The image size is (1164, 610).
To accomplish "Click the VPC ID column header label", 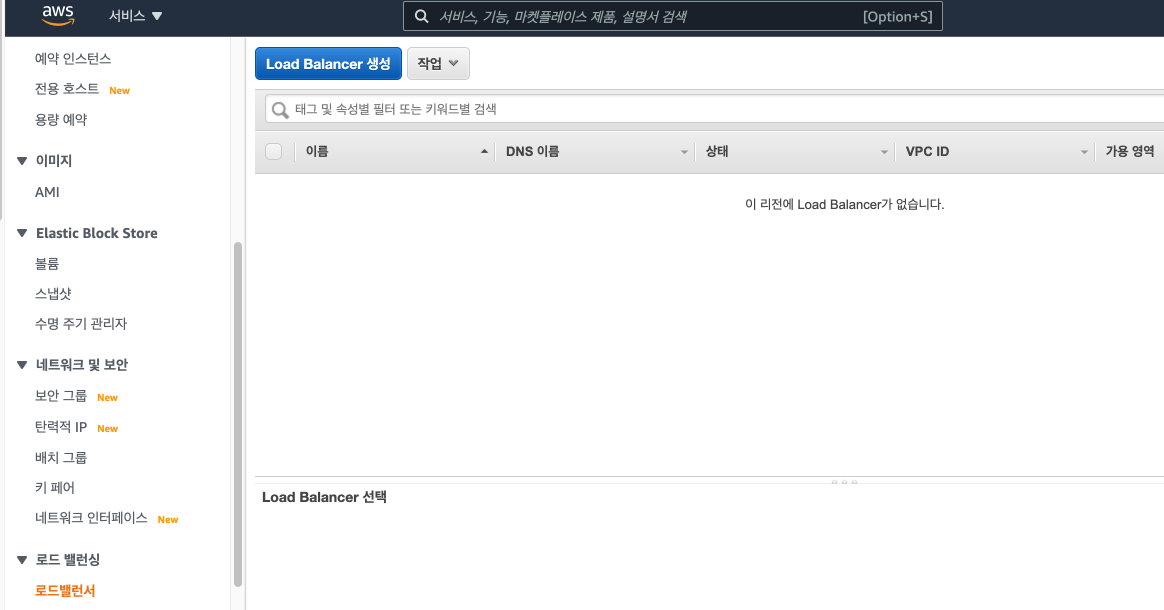I will coord(927,151).
